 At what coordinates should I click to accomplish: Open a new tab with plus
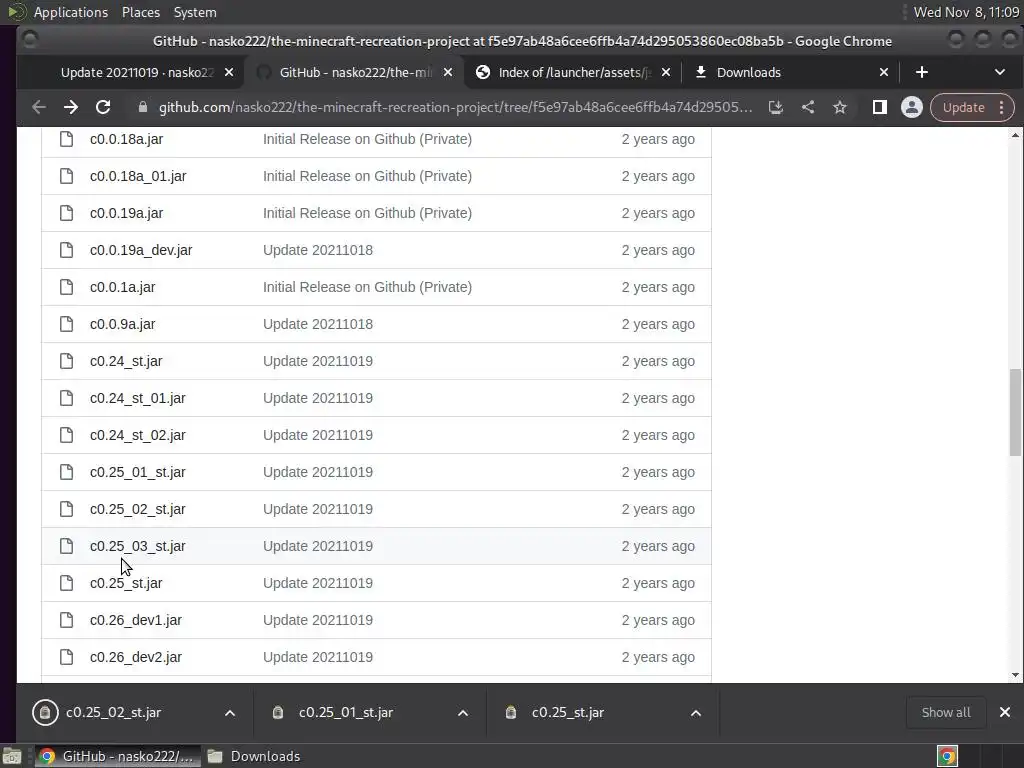tap(921, 72)
